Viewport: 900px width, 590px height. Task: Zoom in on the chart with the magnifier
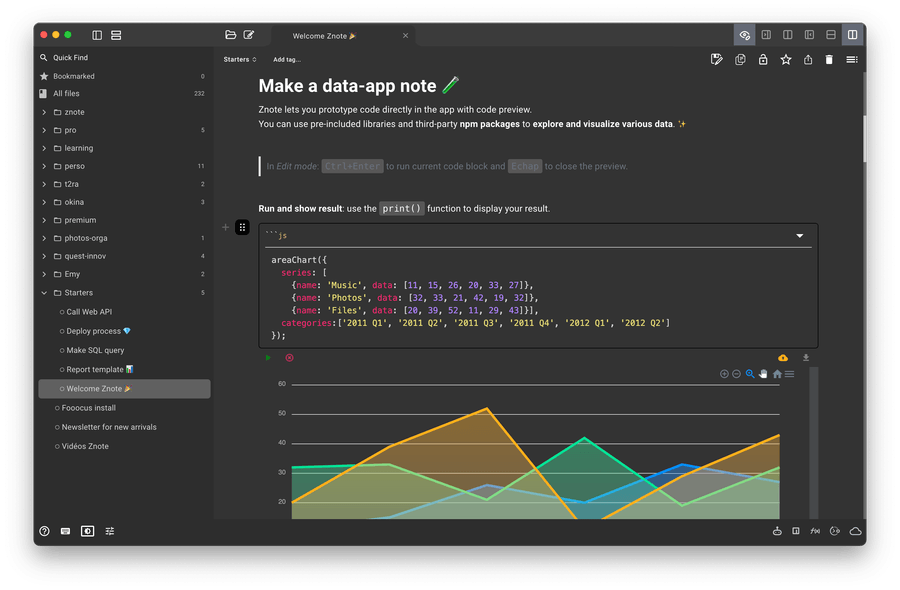pyautogui.click(x=750, y=373)
